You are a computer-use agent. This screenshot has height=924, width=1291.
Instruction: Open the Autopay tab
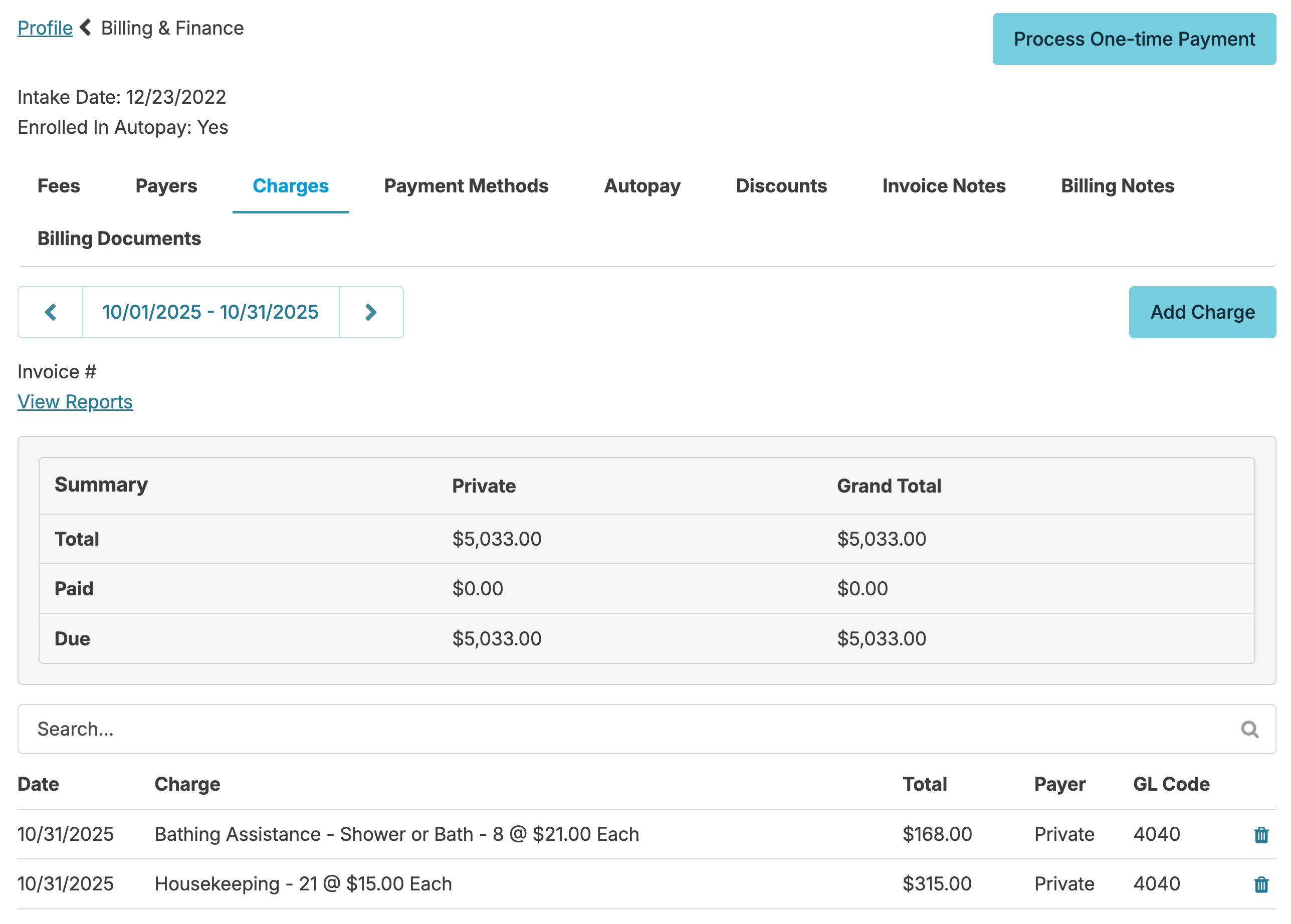[x=642, y=186]
